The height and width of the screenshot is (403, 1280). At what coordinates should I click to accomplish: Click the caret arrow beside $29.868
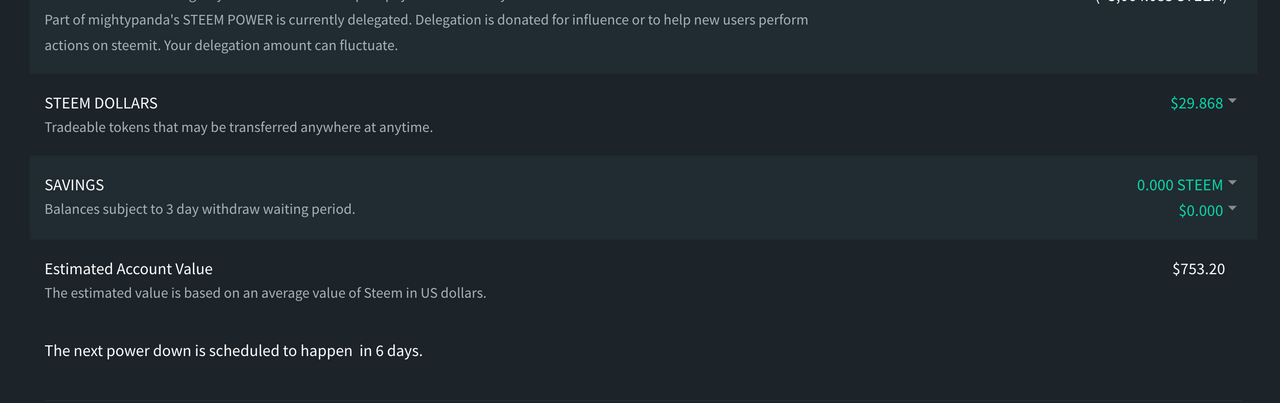pos(1232,101)
